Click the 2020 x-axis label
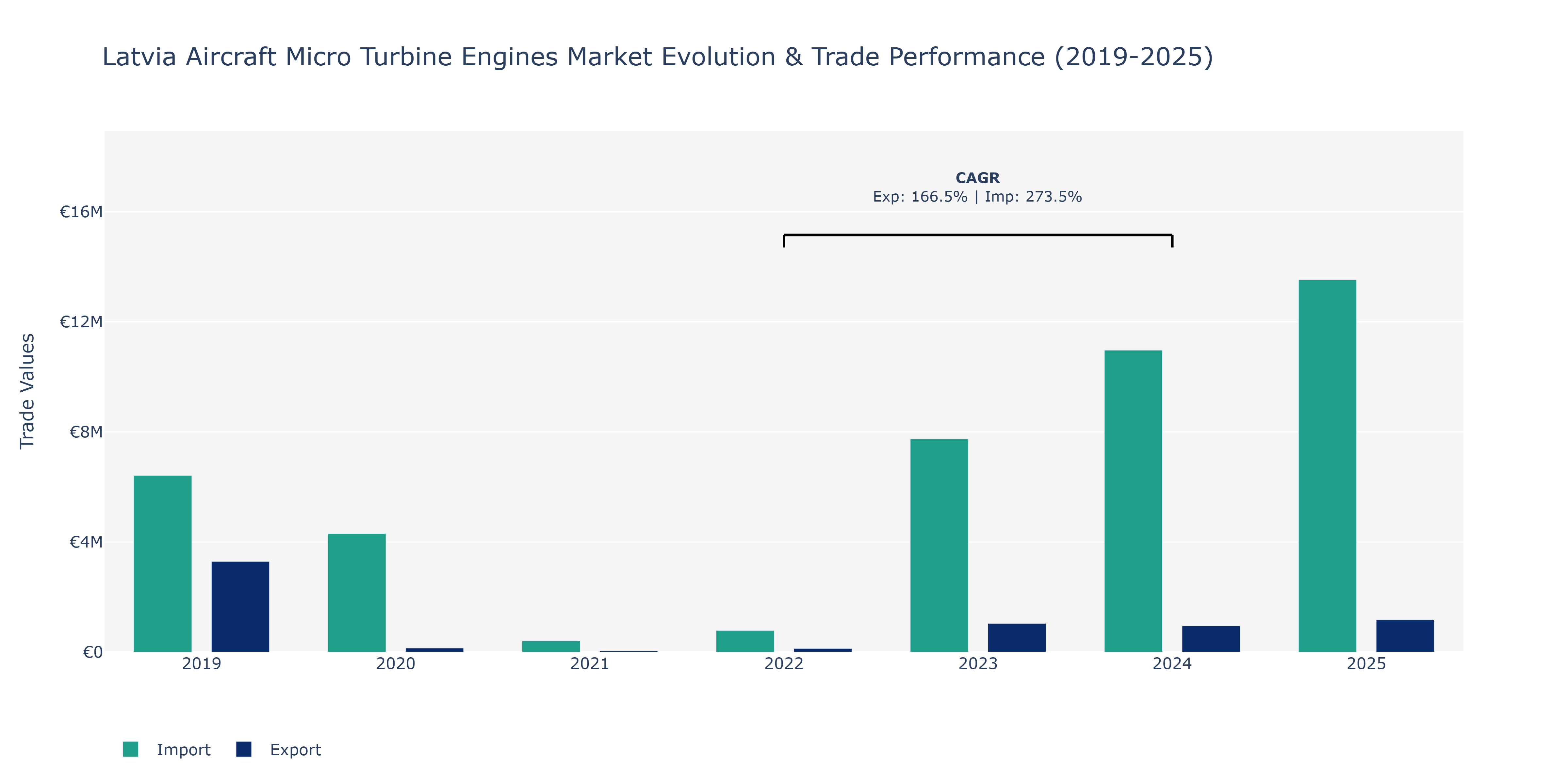1568x784 pixels. pyautogui.click(x=396, y=663)
